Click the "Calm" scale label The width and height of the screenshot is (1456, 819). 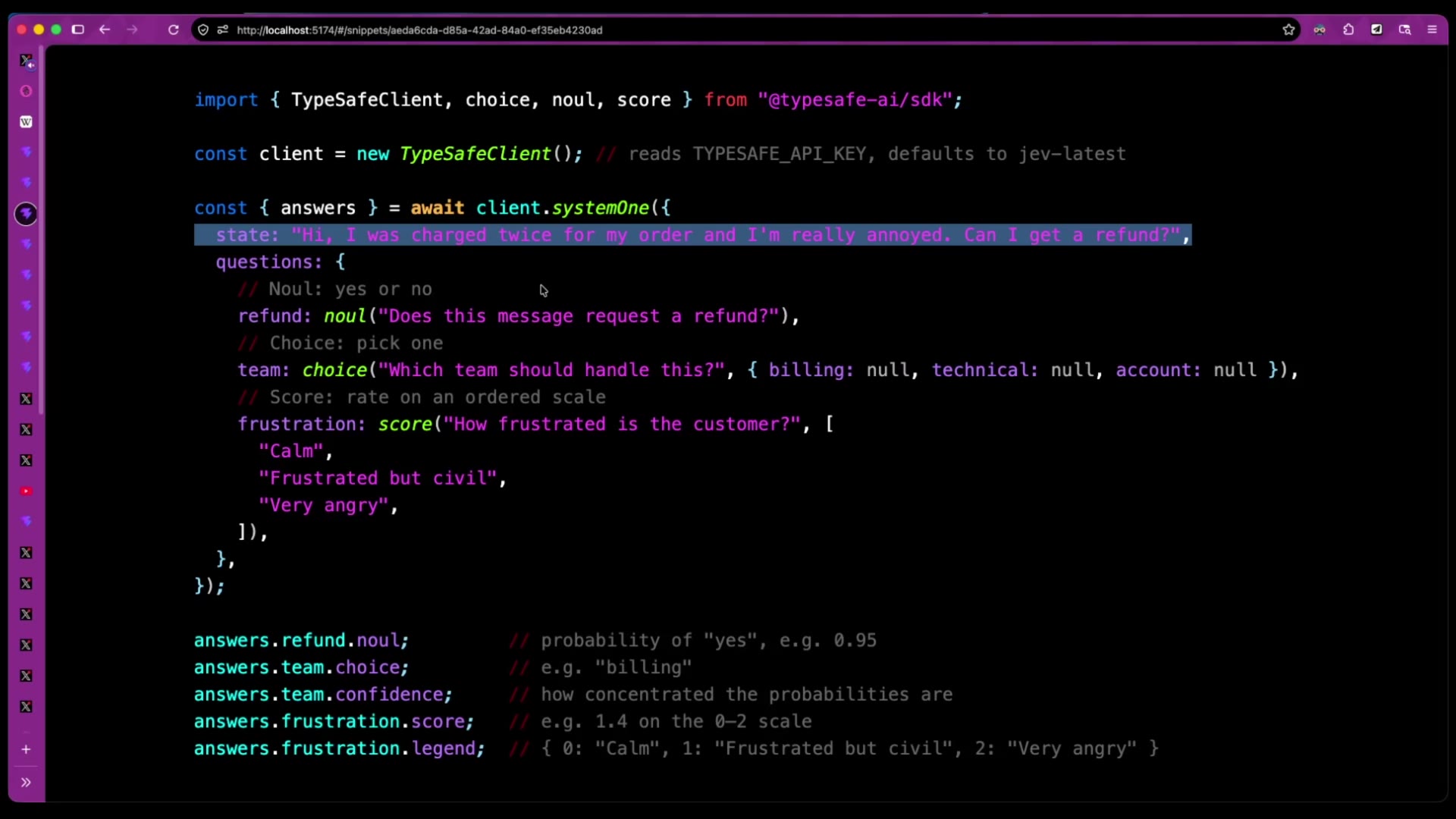(x=291, y=451)
